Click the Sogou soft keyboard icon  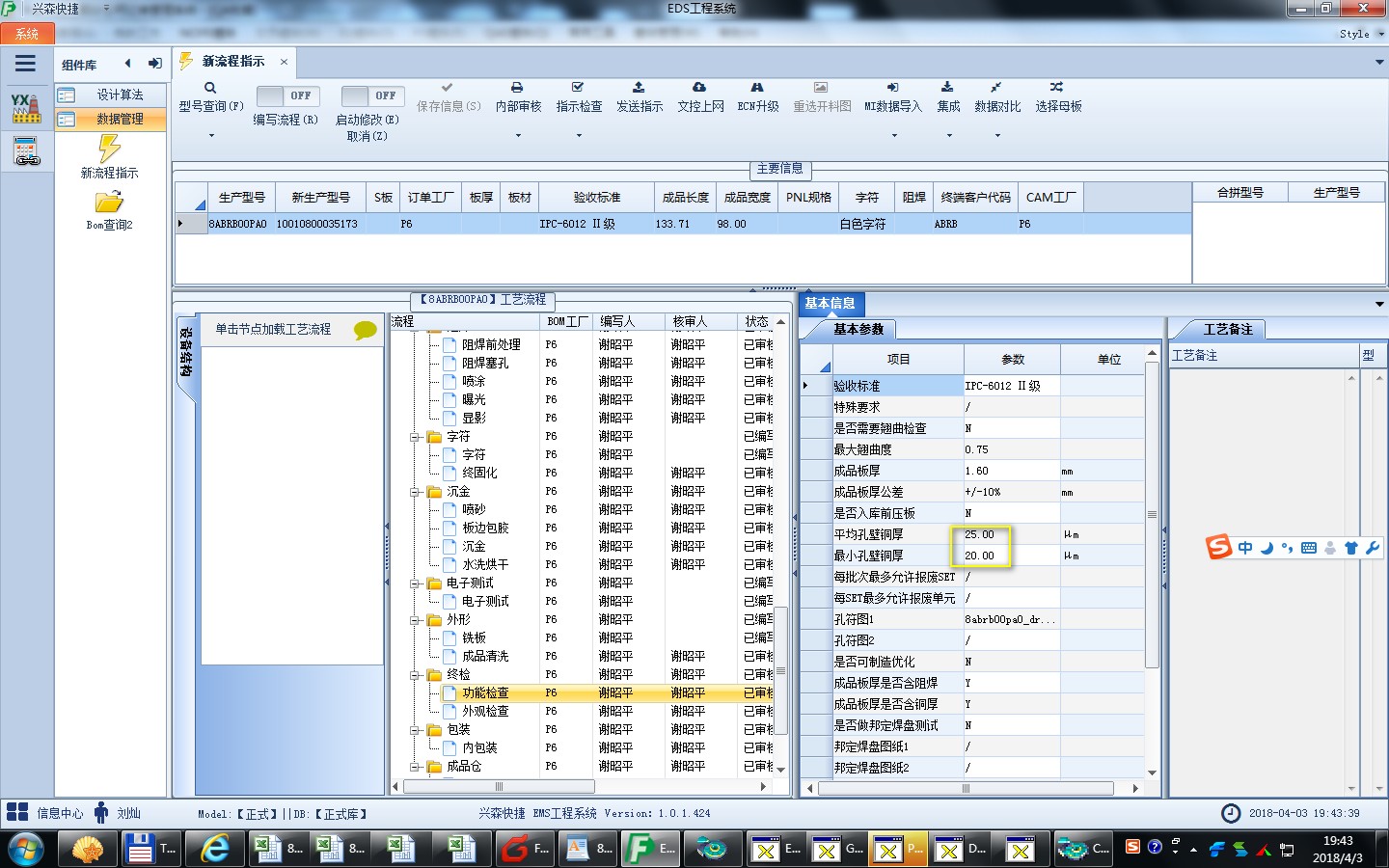click(x=1309, y=548)
